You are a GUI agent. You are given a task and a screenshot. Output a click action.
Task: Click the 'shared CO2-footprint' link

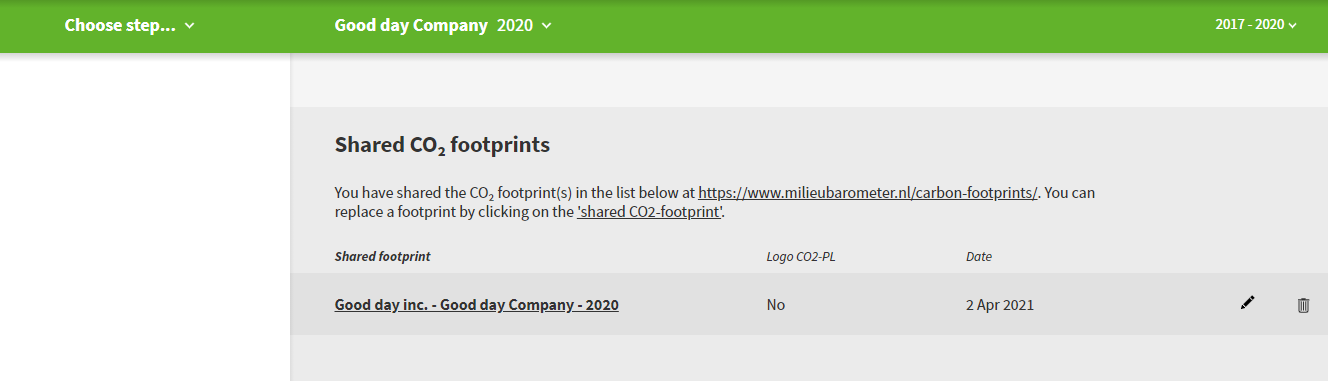[x=649, y=212]
